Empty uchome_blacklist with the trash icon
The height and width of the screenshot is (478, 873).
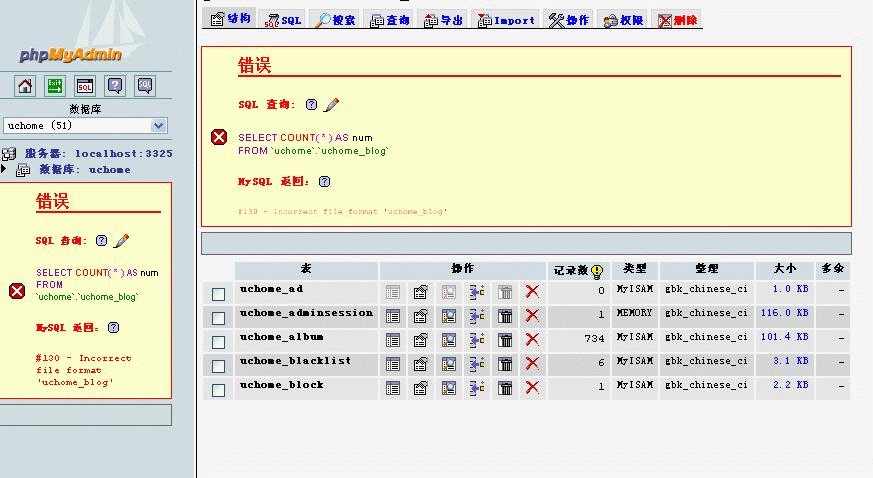[505, 364]
